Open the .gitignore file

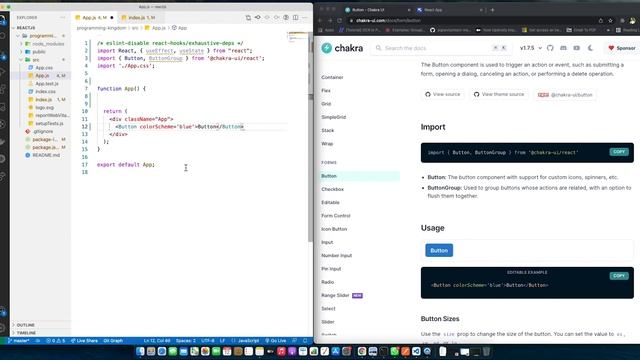(43, 131)
